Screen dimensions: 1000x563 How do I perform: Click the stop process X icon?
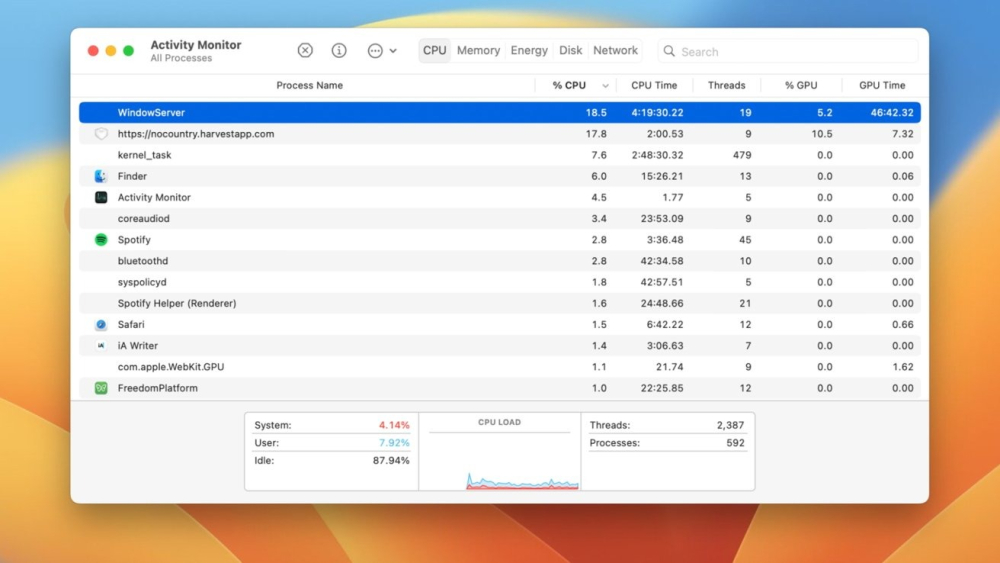[305, 51]
